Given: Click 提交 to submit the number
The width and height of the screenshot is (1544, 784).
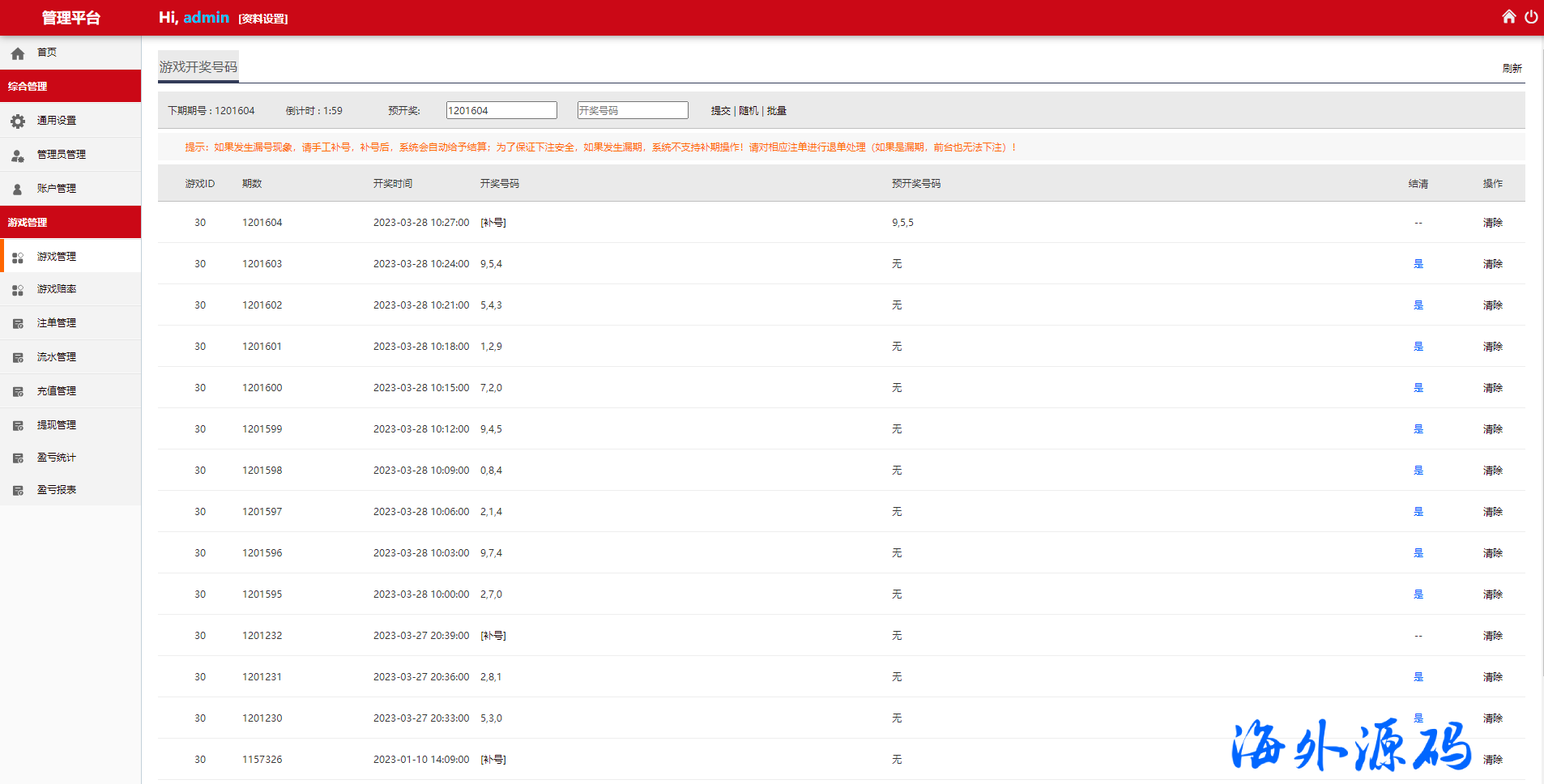Looking at the screenshot, I should [x=720, y=111].
